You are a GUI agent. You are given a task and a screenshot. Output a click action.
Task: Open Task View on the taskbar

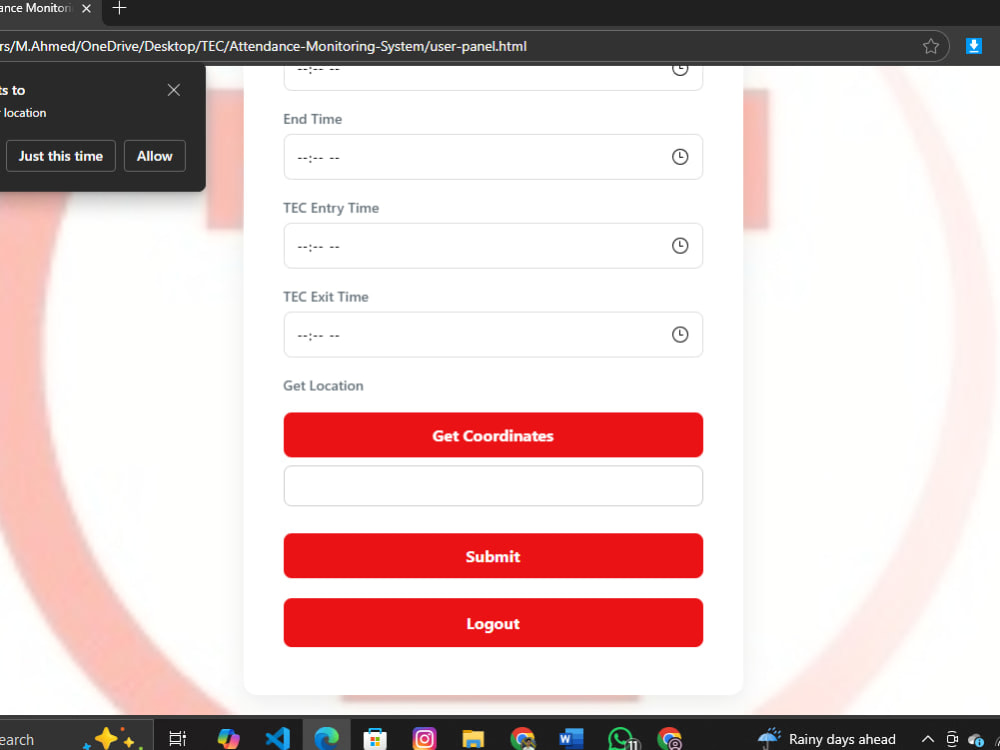coord(177,739)
